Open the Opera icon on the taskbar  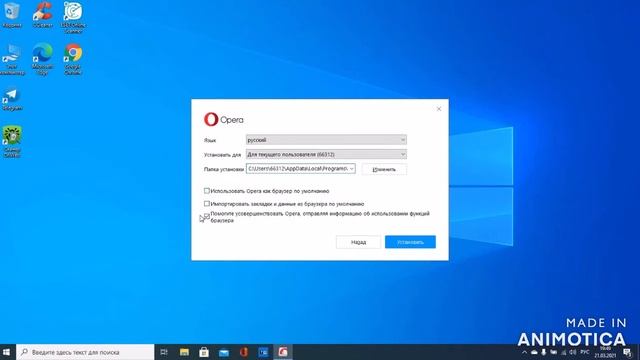(x=244, y=352)
